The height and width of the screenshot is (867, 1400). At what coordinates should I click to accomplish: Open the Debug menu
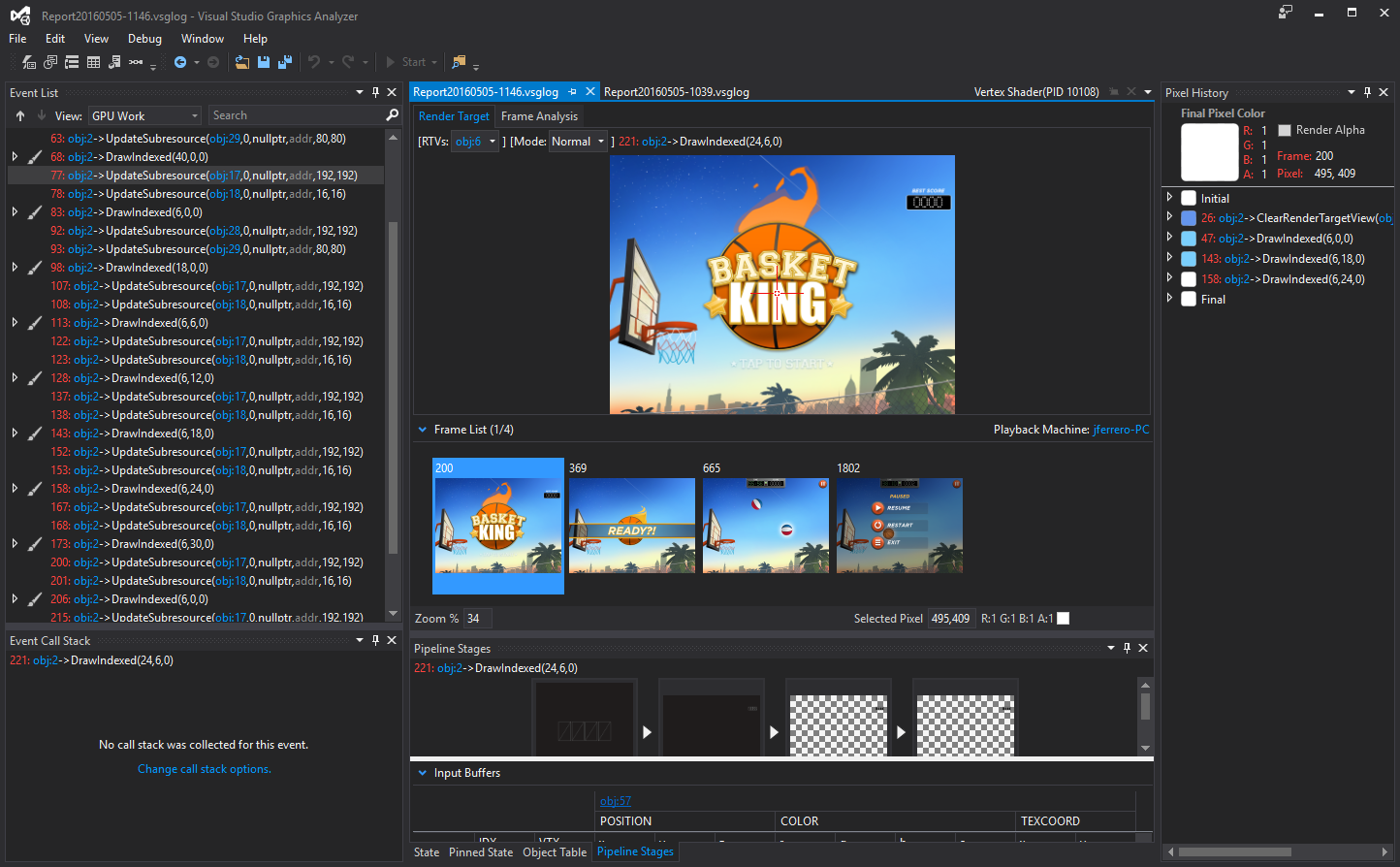pyautogui.click(x=144, y=39)
